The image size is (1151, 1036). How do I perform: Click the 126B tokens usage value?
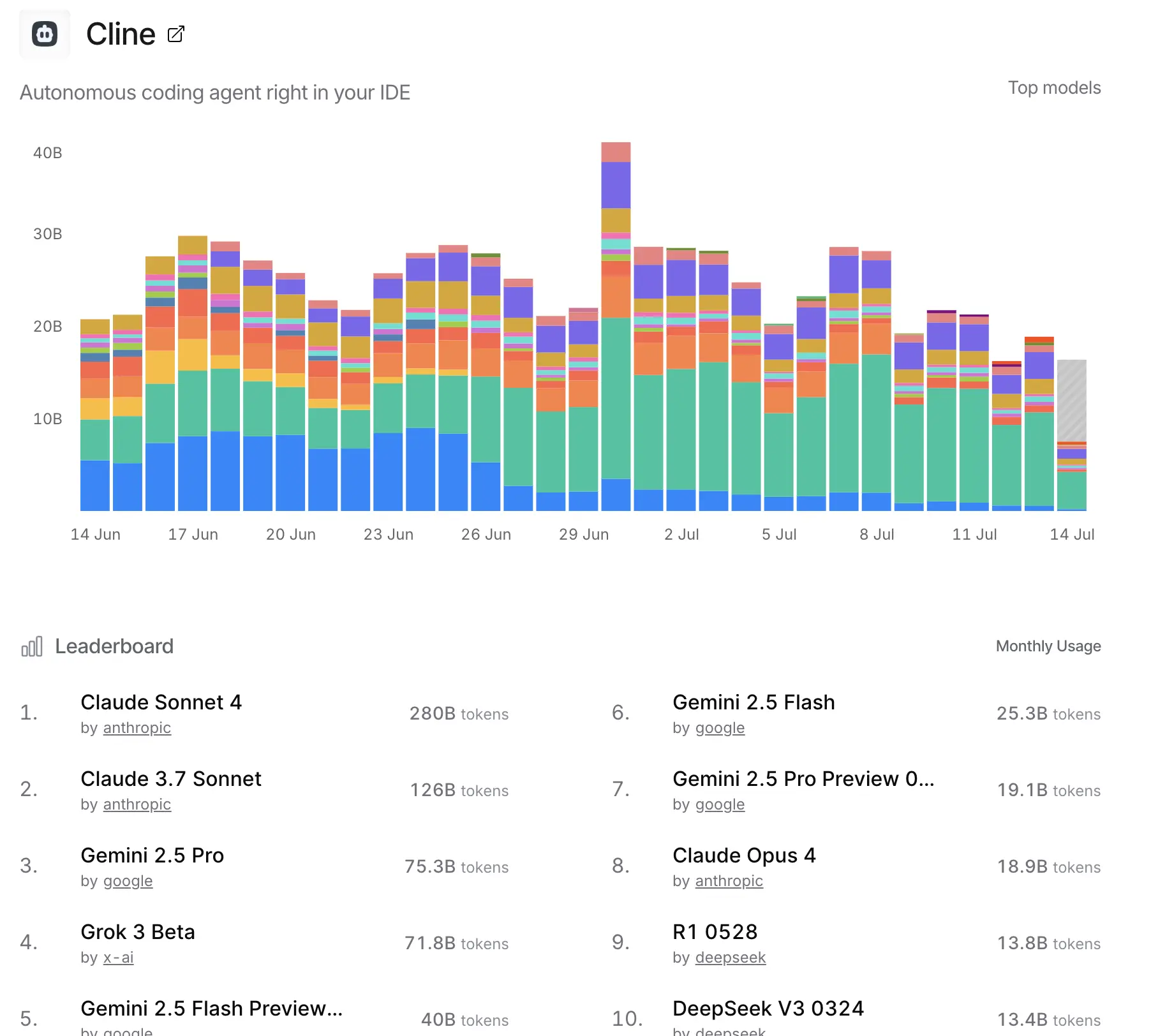459,790
